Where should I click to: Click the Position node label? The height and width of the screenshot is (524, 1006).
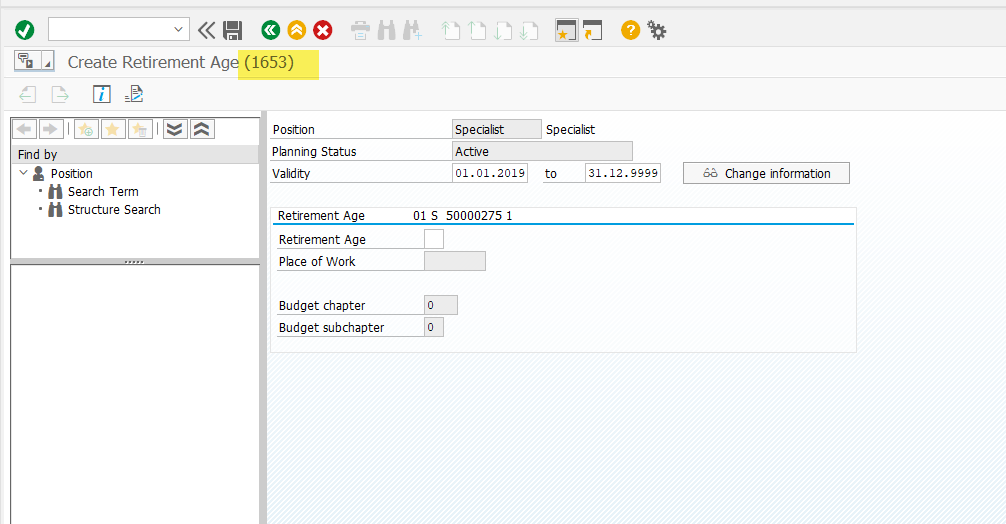coord(72,174)
